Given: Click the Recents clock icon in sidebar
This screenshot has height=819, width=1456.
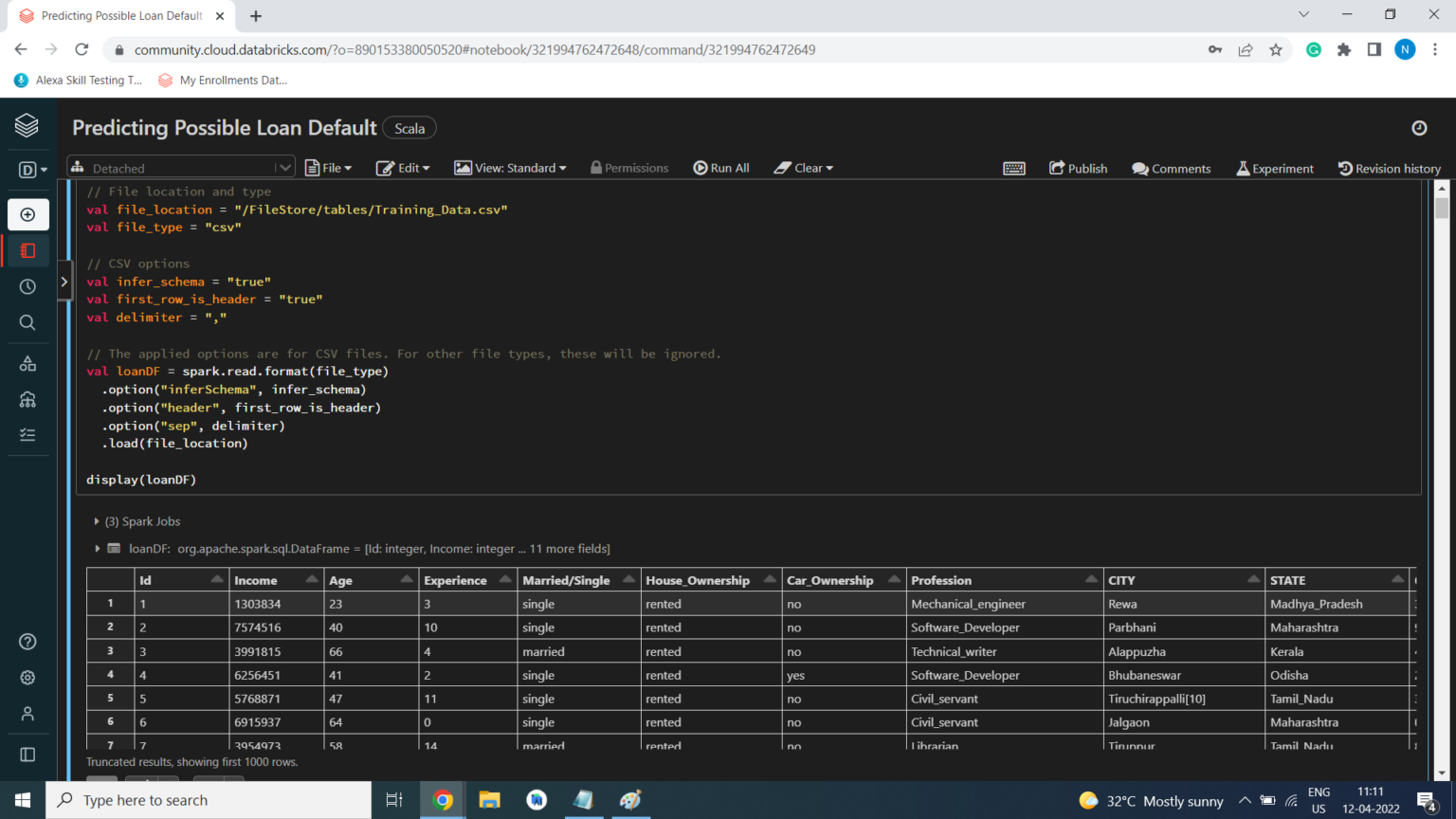Looking at the screenshot, I should point(27,286).
